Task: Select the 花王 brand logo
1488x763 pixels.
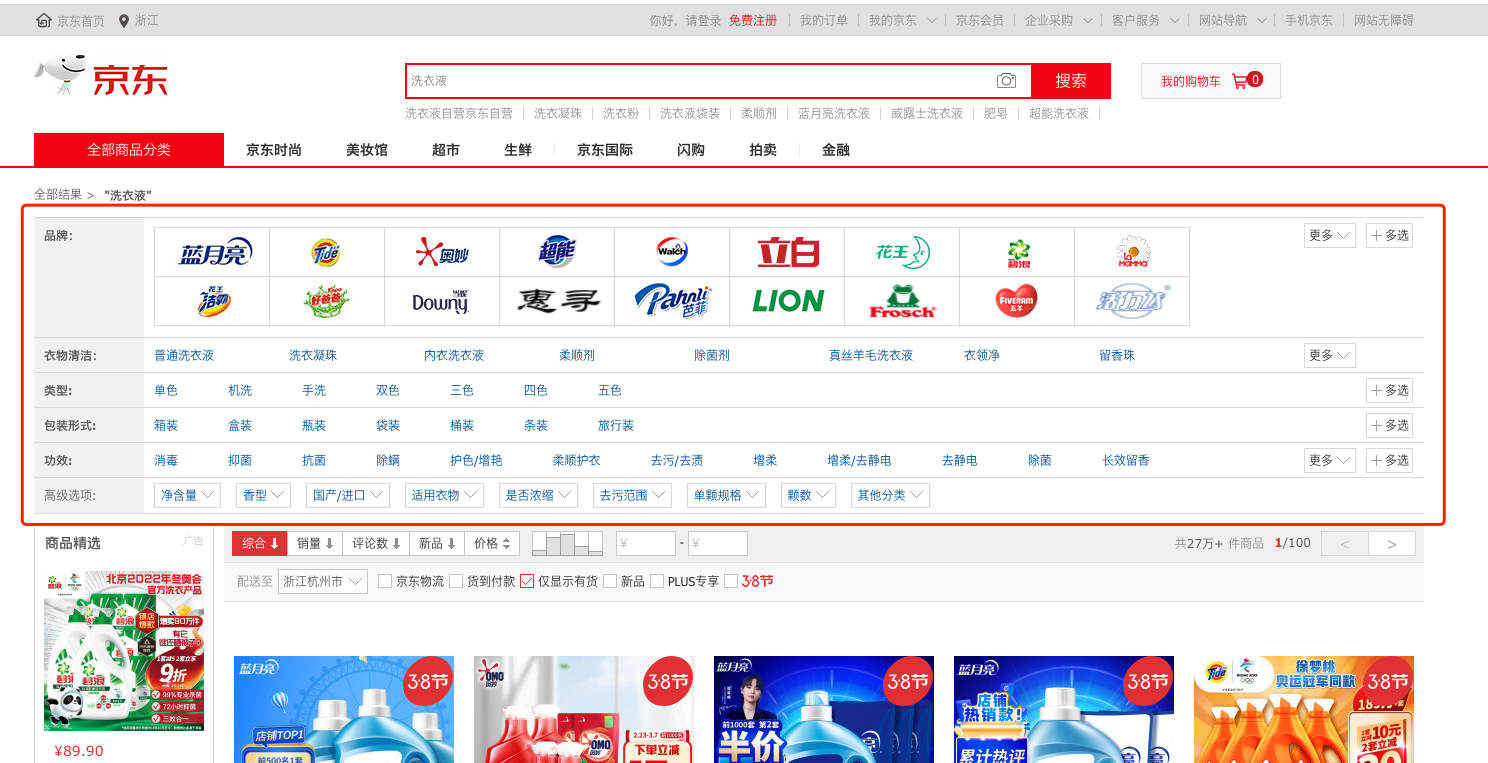Action: pos(902,253)
